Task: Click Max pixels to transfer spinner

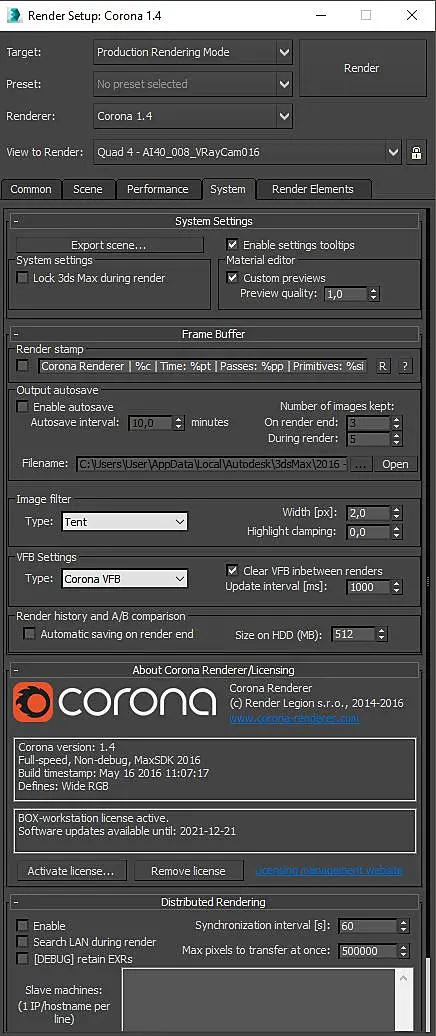Action: coord(404,951)
